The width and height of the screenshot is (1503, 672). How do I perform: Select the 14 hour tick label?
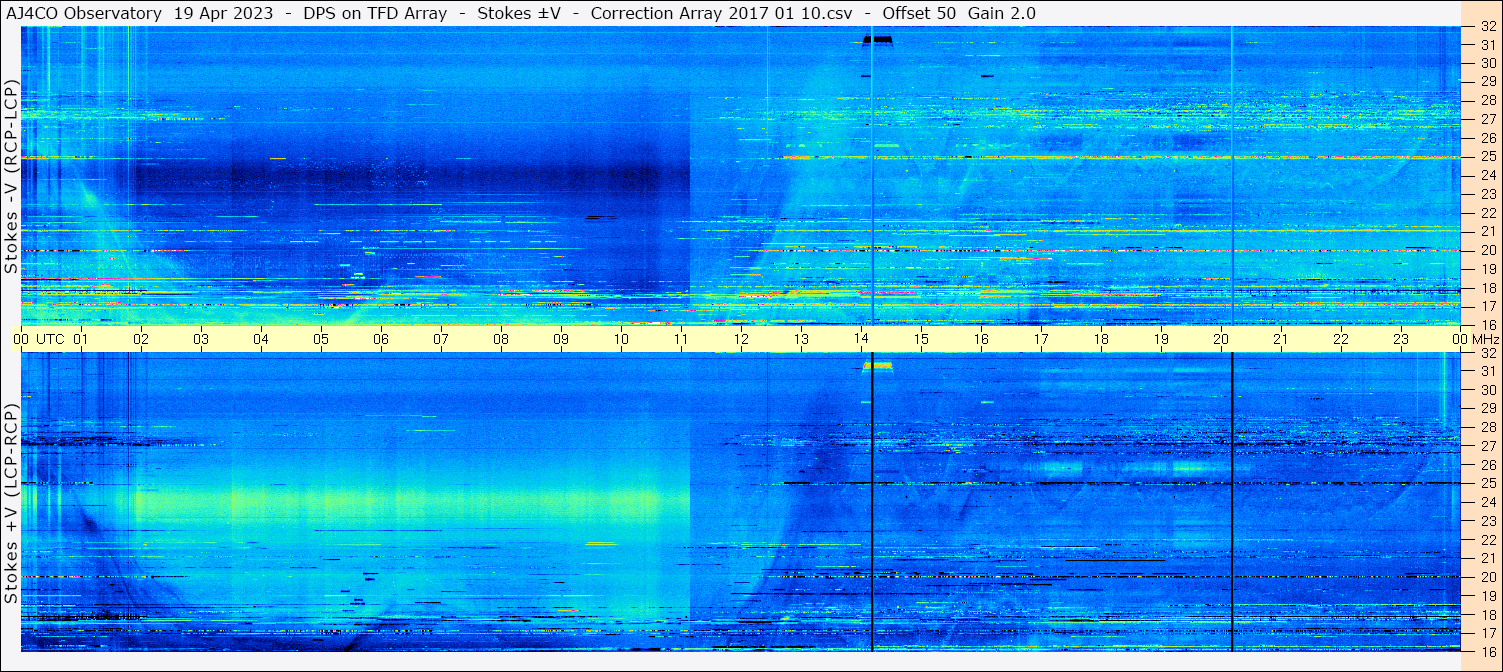tap(861, 339)
